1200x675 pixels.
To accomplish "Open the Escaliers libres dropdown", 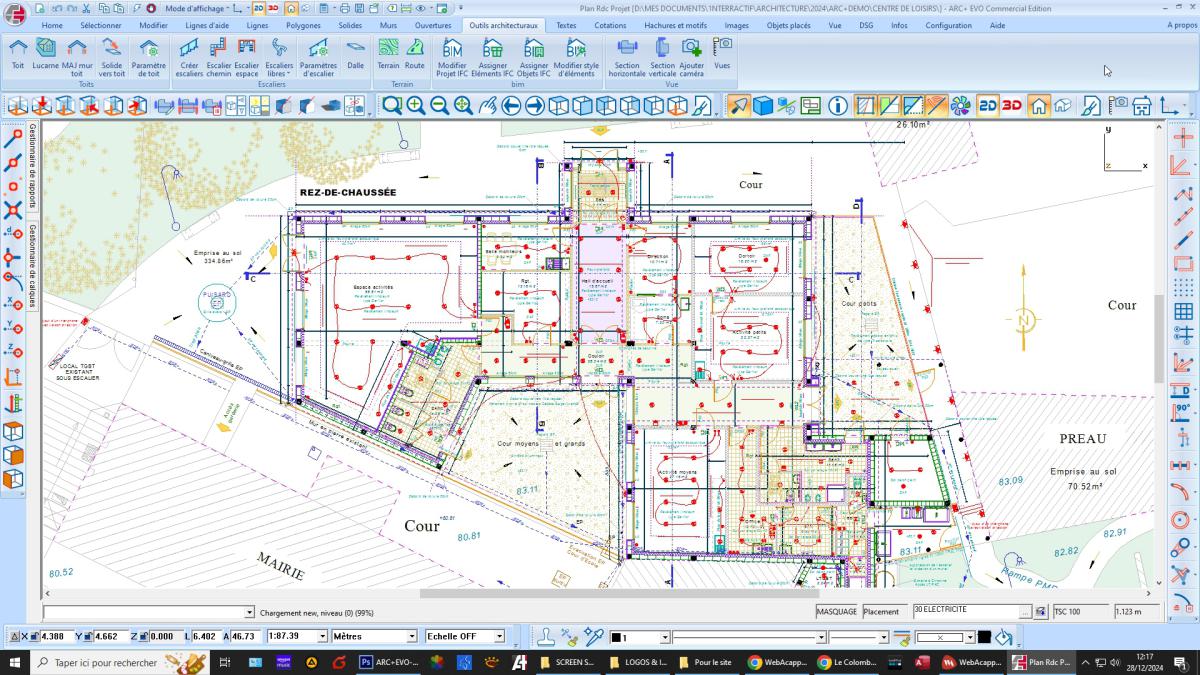I will pyautogui.click(x=279, y=60).
